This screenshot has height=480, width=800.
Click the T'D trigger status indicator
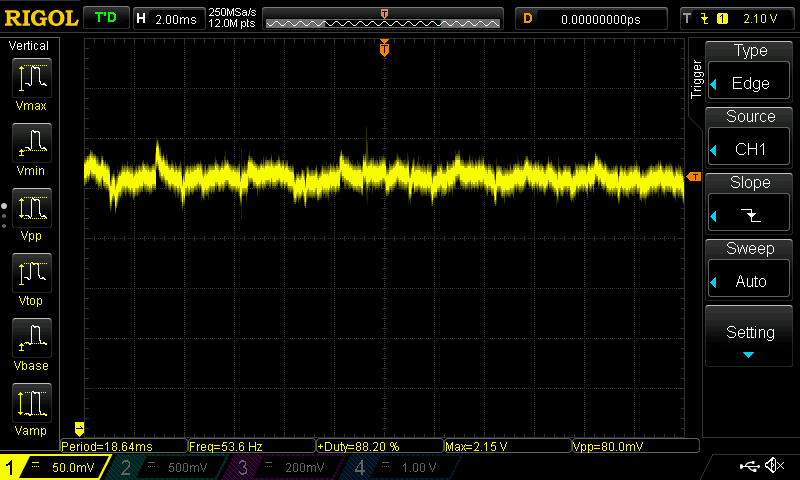click(106, 18)
